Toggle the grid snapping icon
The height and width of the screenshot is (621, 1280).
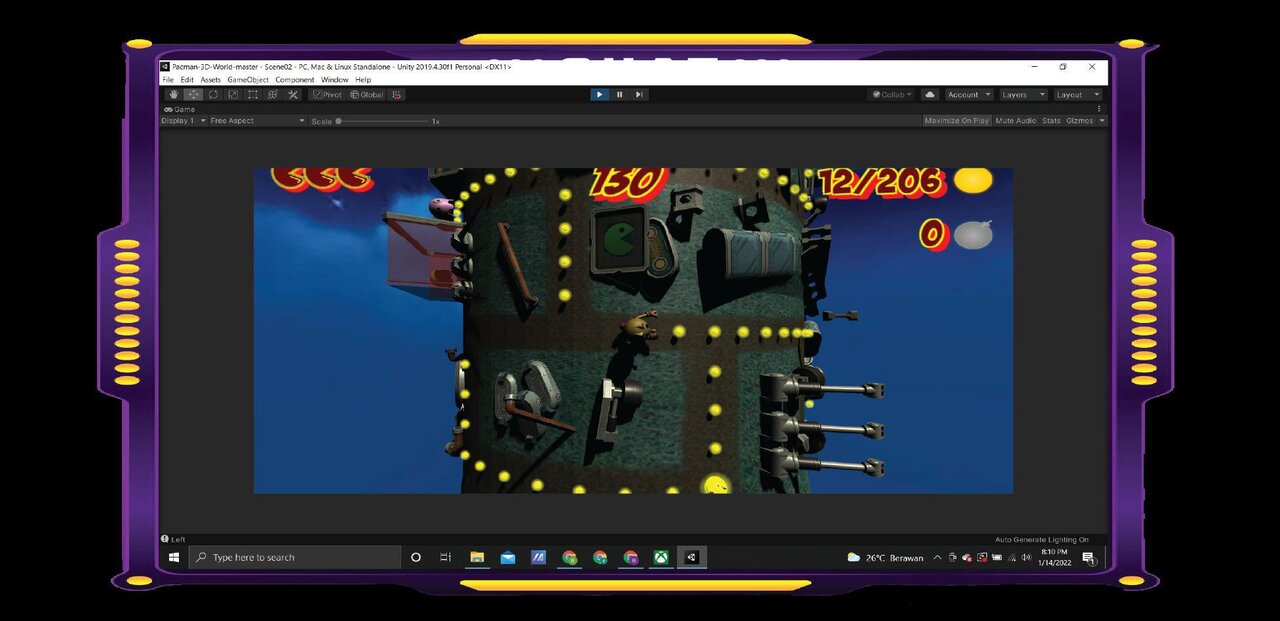point(397,95)
